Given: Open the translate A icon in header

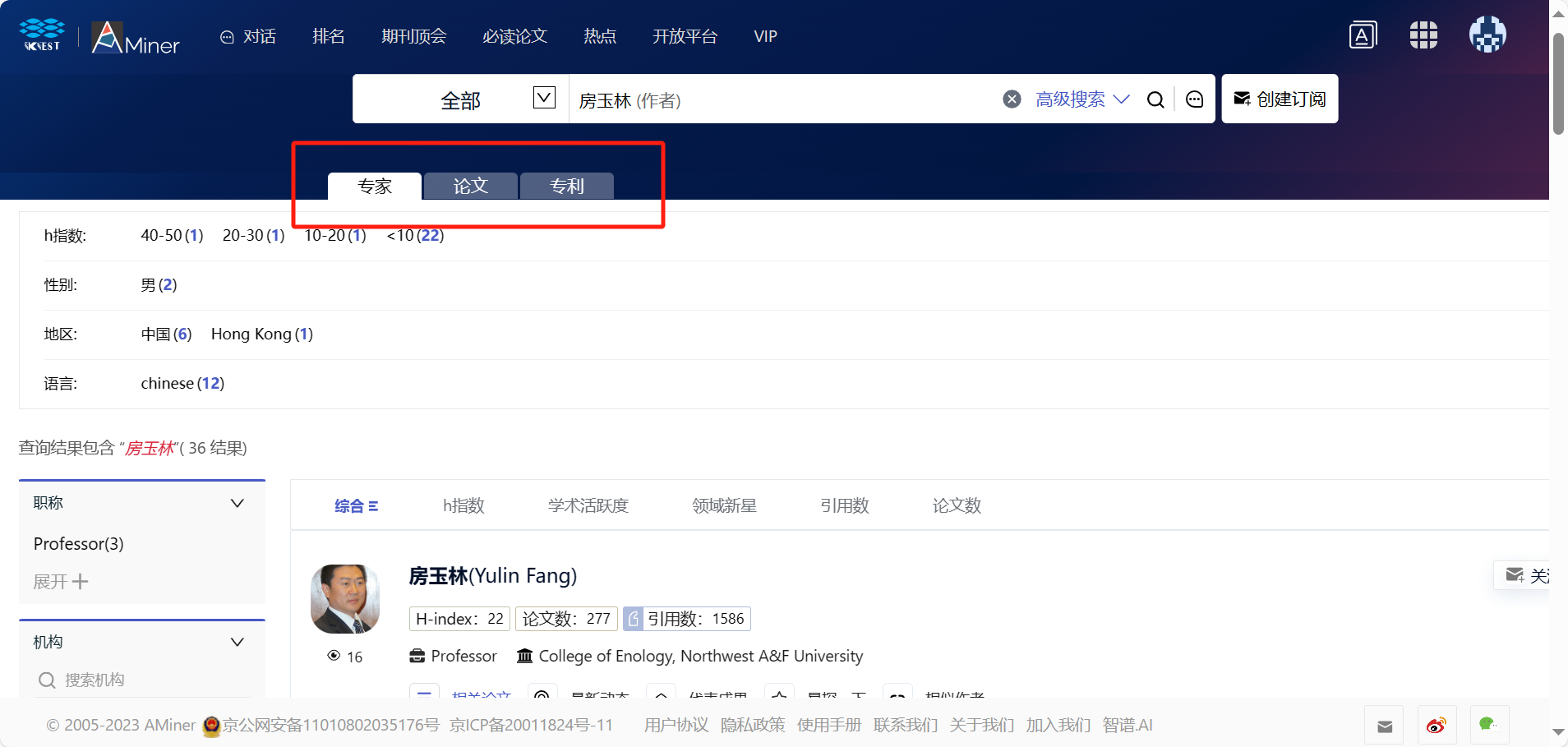Looking at the screenshot, I should pyautogui.click(x=1363, y=35).
